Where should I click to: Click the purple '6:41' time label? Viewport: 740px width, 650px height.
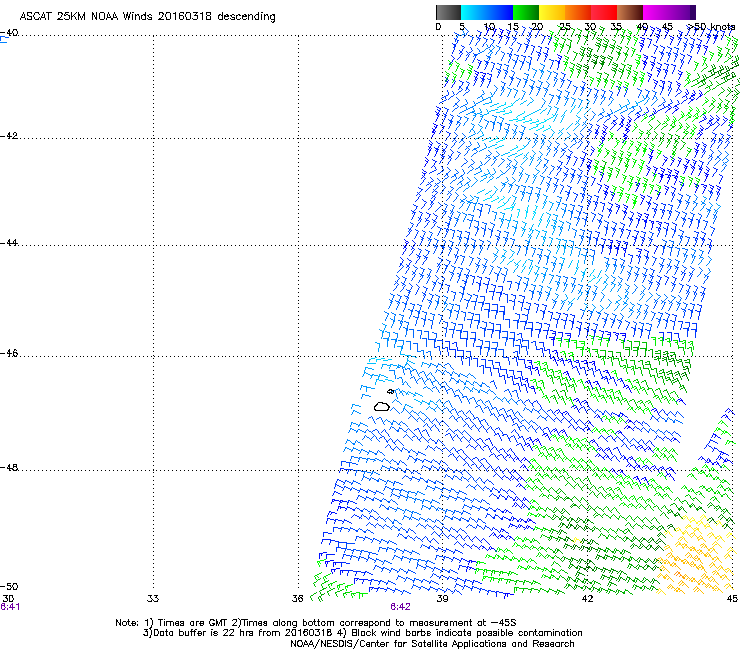click(x=10, y=607)
